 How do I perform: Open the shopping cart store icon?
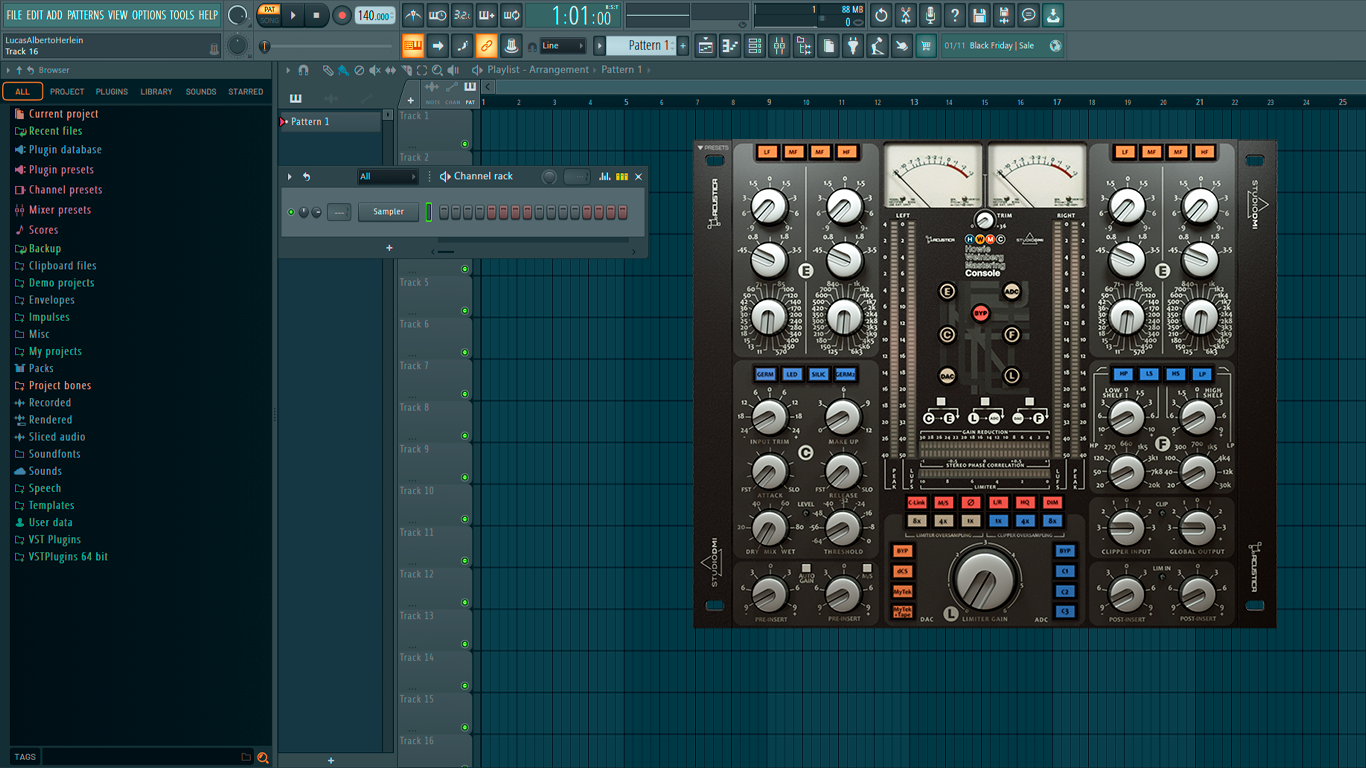point(926,45)
